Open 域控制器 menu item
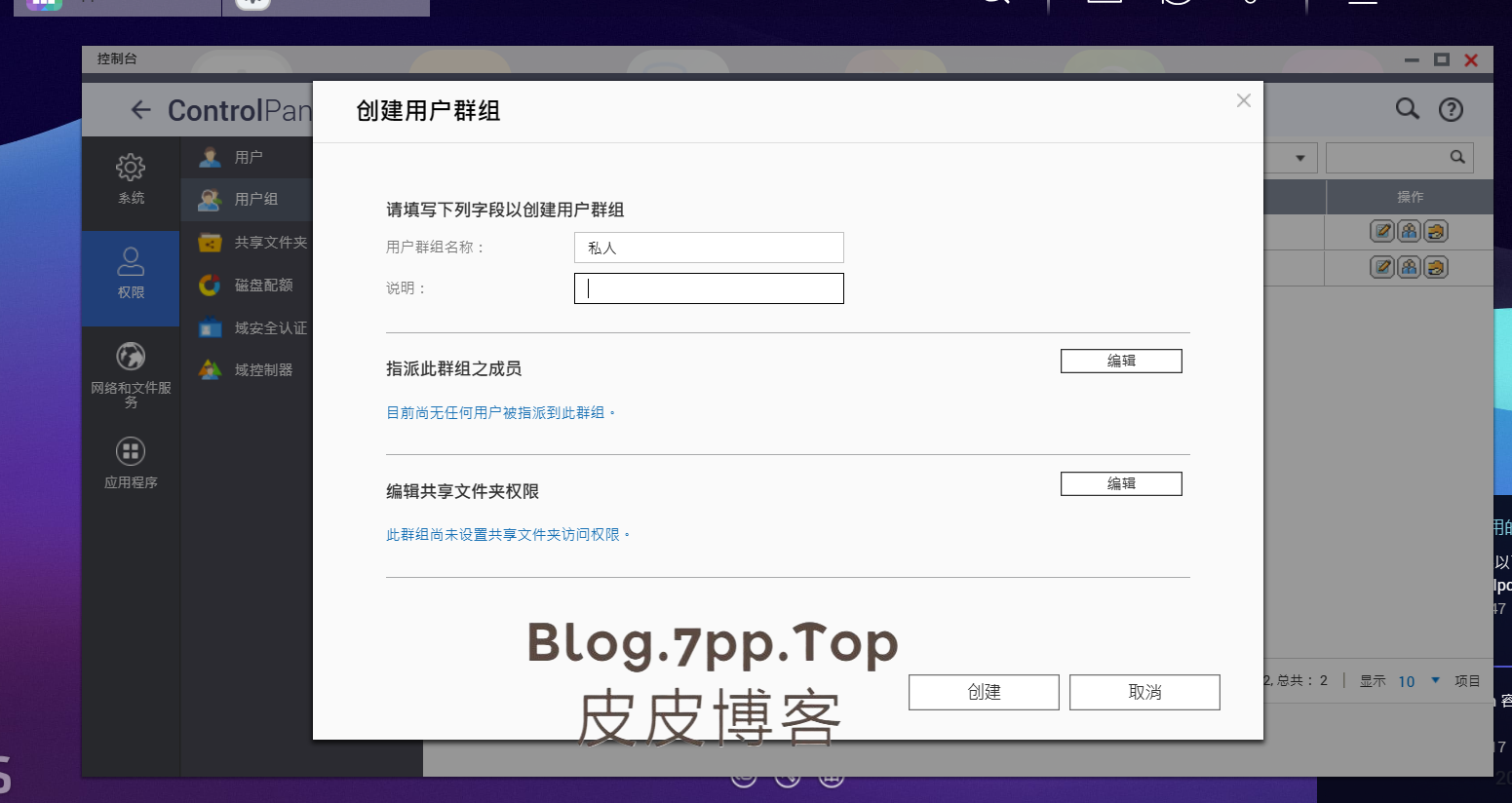Viewport: 1512px width, 803px height. click(248, 369)
